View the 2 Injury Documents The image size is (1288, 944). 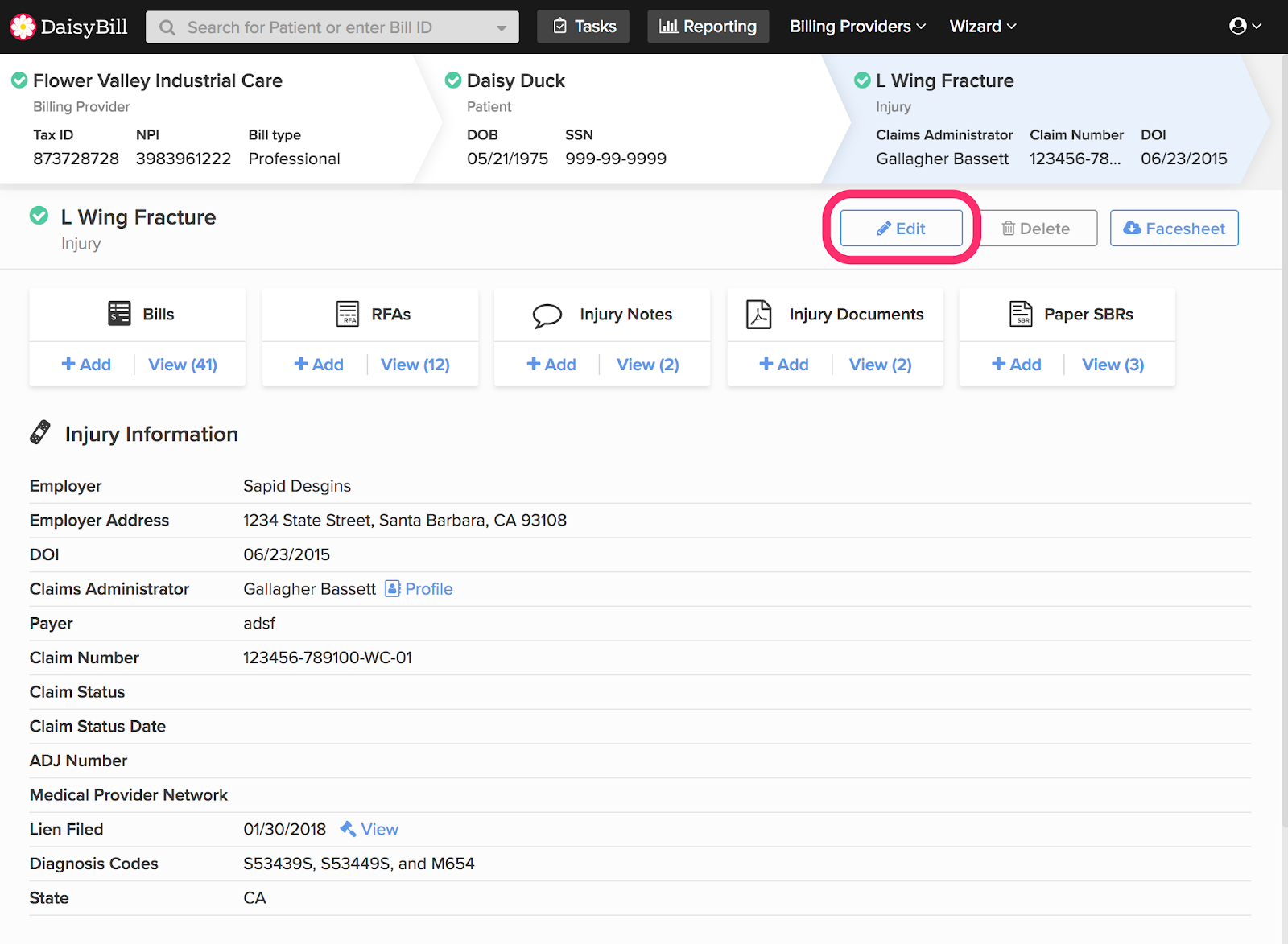click(881, 365)
